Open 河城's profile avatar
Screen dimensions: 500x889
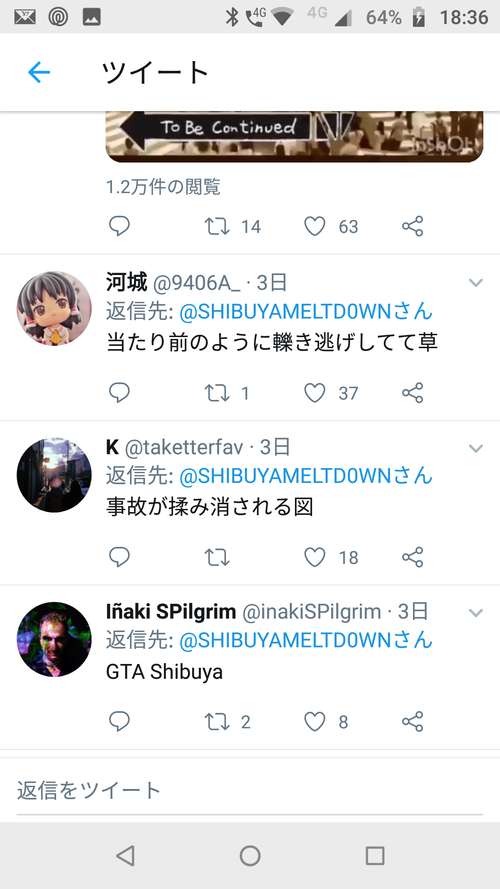(x=54, y=308)
